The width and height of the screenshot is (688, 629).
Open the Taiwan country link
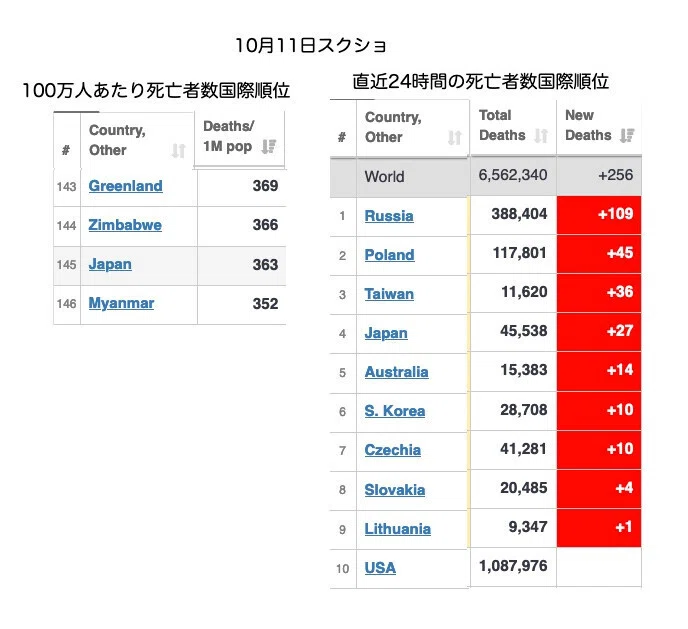389,294
